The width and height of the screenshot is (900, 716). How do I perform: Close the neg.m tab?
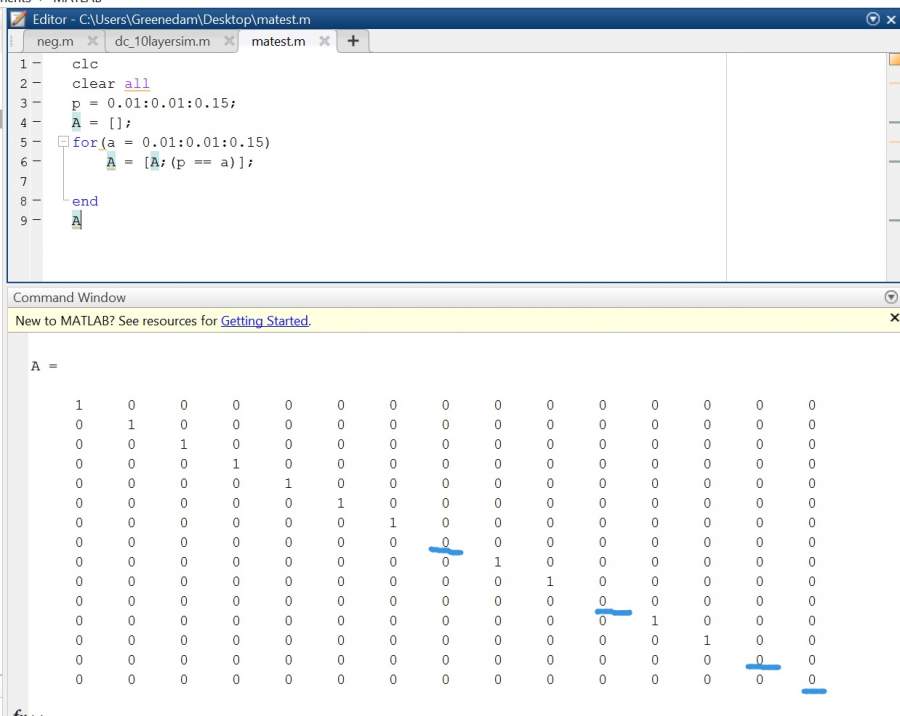92,41
